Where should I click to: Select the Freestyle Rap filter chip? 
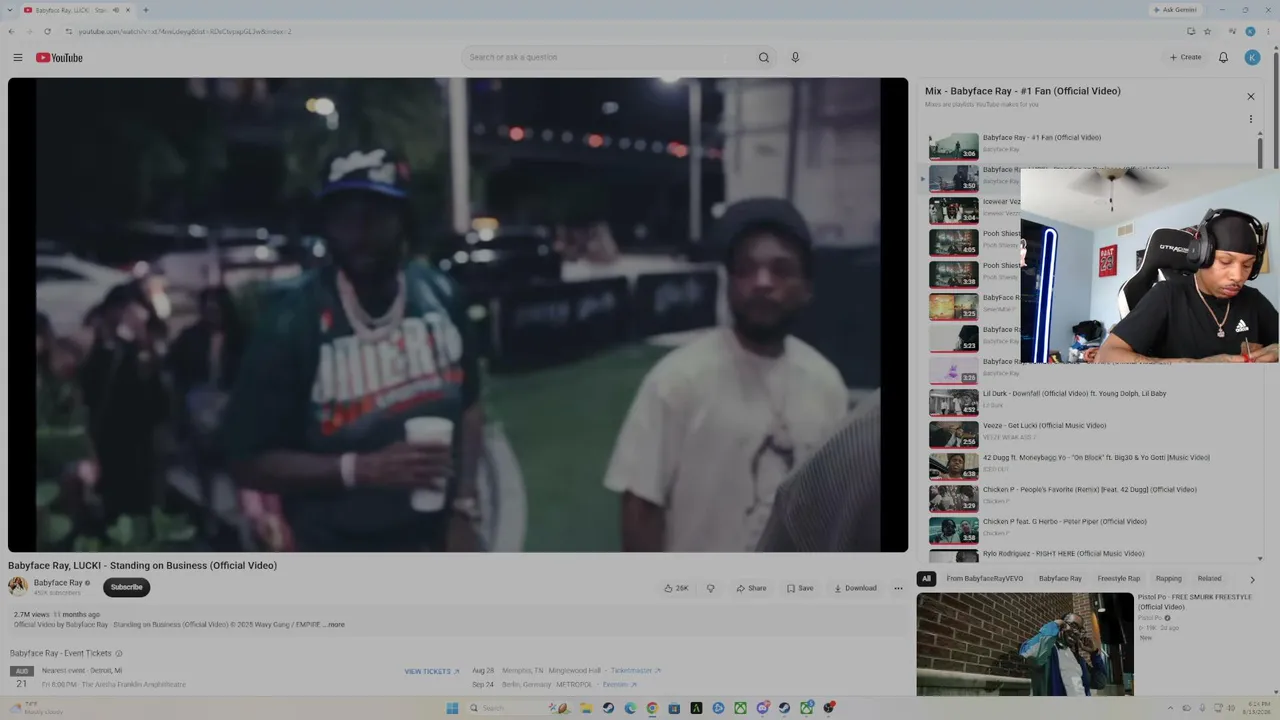(x=1119, y=579)
